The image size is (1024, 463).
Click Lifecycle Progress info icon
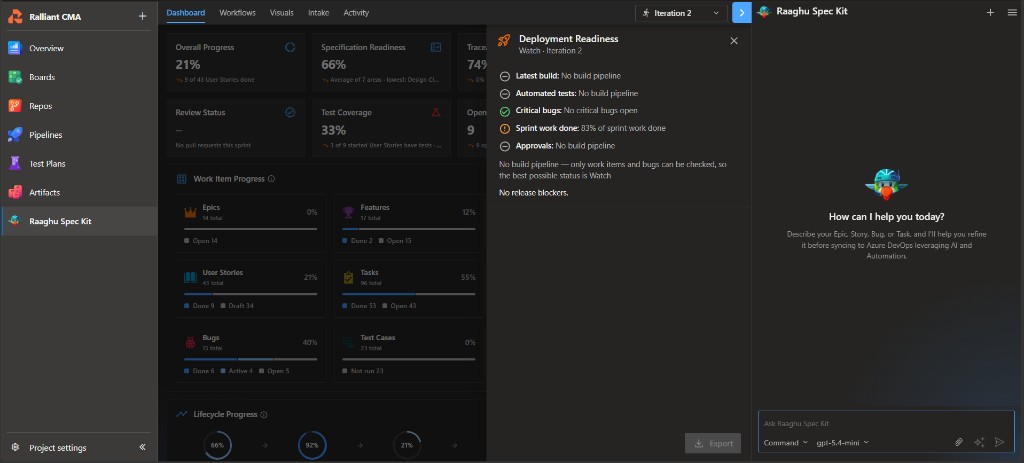click(x=264, y=415)
